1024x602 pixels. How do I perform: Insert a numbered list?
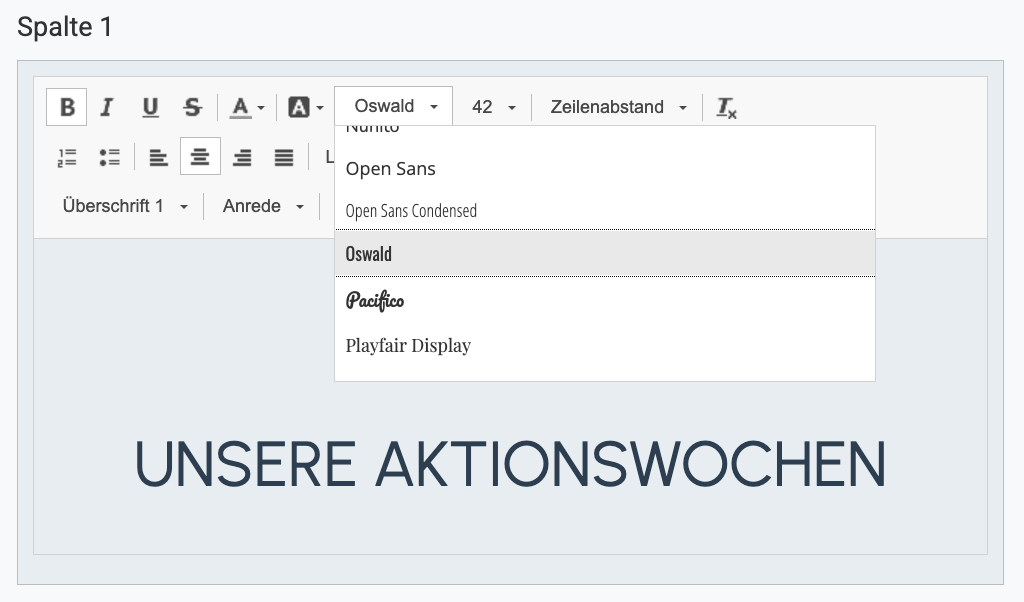pos(67,157)
